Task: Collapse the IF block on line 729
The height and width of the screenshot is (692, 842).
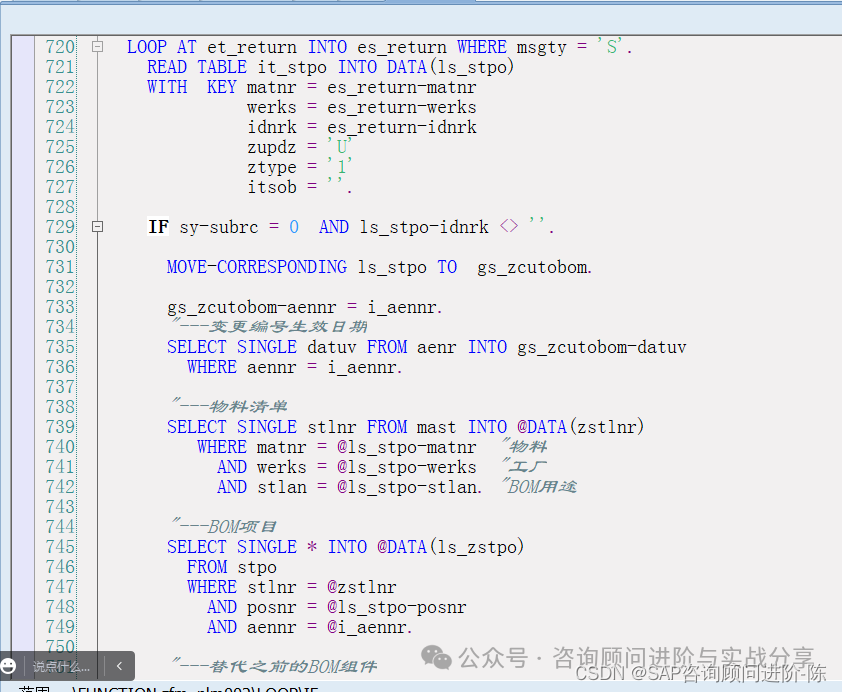Action: coord(97,227)
